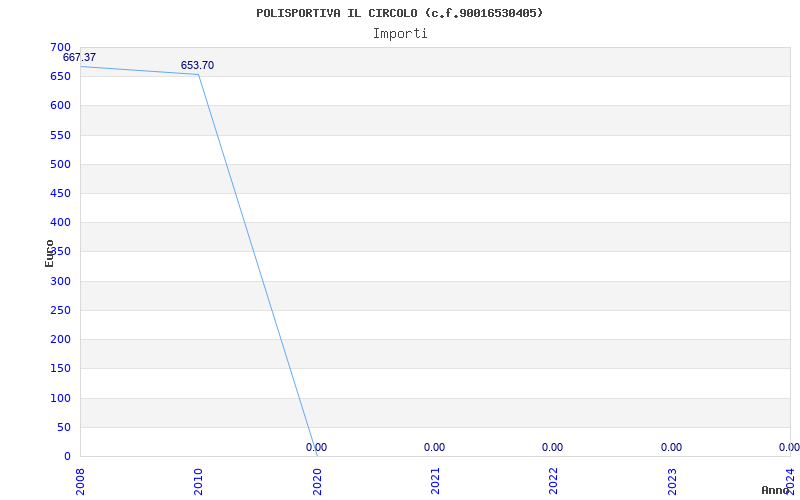The width and height of the screenshot is (800, 500).
Task: Click the 2023 x-axis label
Action: point(672,482)
